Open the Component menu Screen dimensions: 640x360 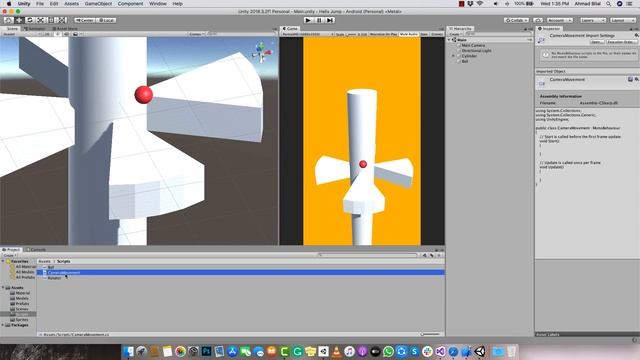coord(130,4)
